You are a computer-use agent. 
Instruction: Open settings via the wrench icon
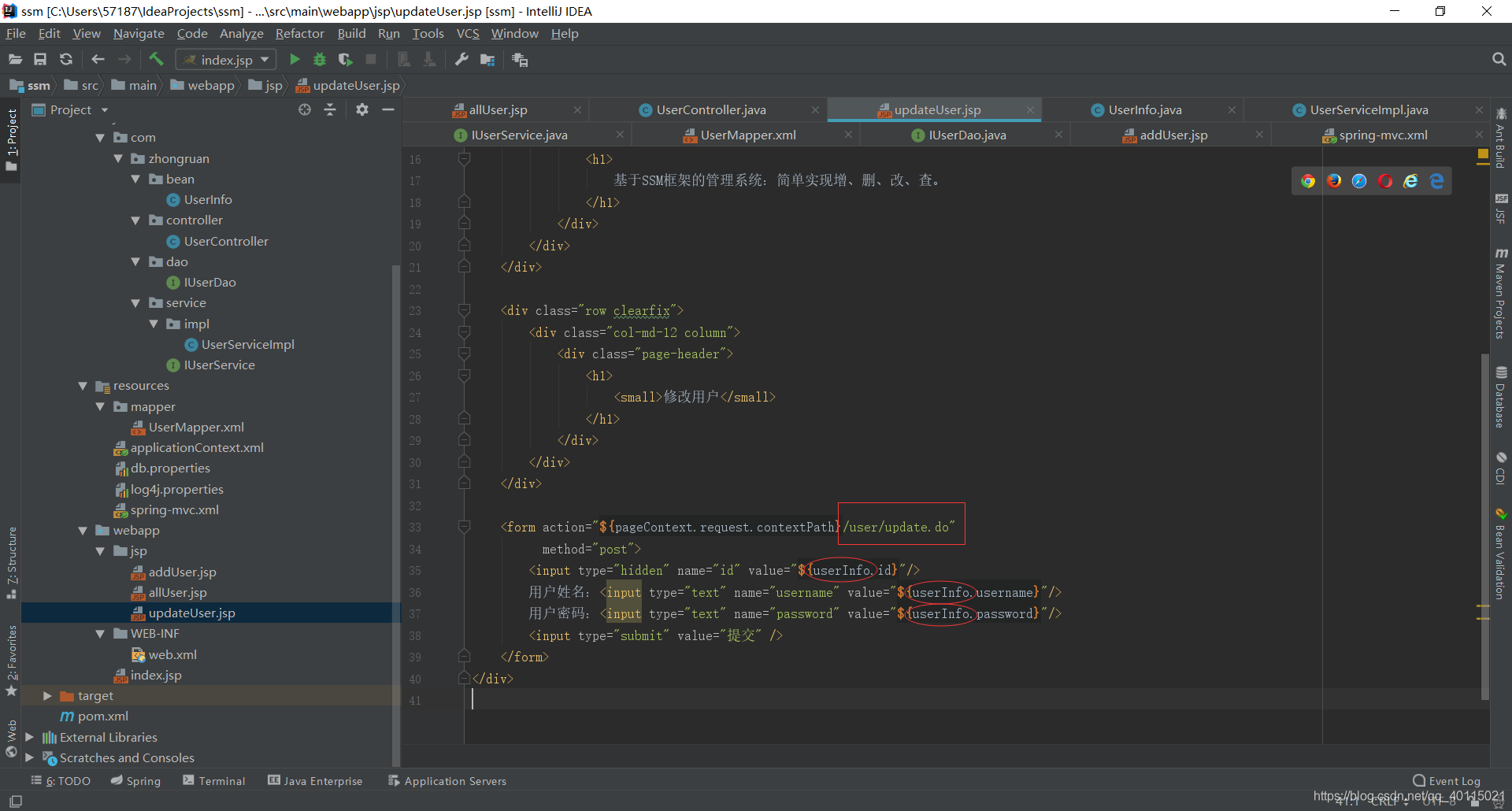(x=462, y=59)
